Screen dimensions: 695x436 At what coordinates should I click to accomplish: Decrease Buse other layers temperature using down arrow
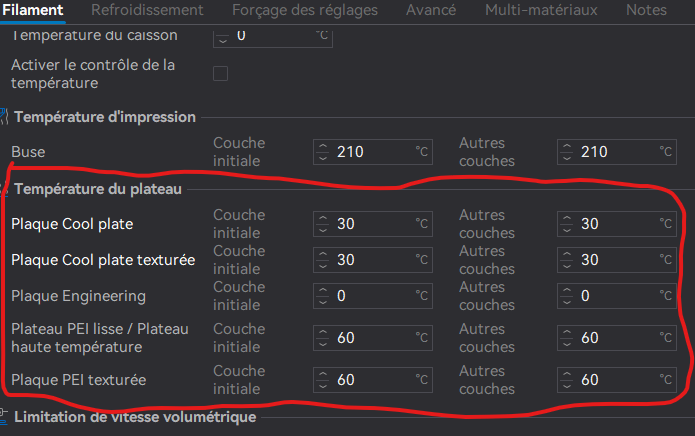[x=567, y=158]
